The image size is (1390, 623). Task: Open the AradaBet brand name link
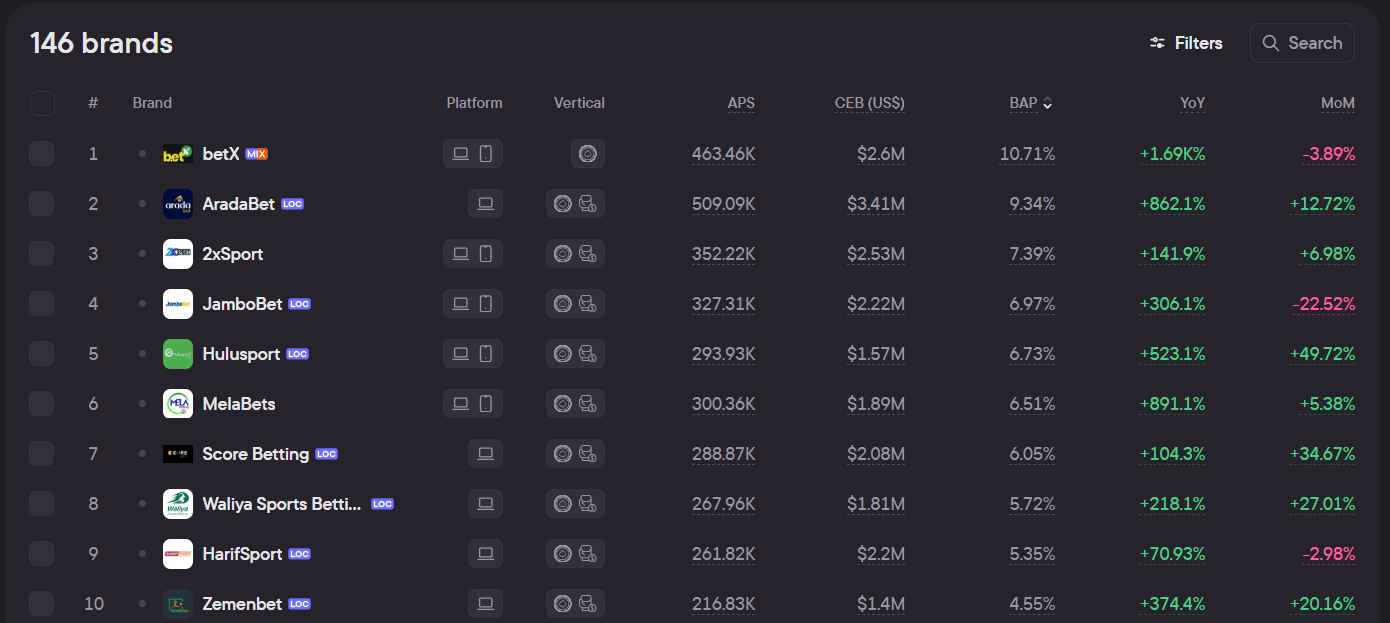[x=238, y=204]
